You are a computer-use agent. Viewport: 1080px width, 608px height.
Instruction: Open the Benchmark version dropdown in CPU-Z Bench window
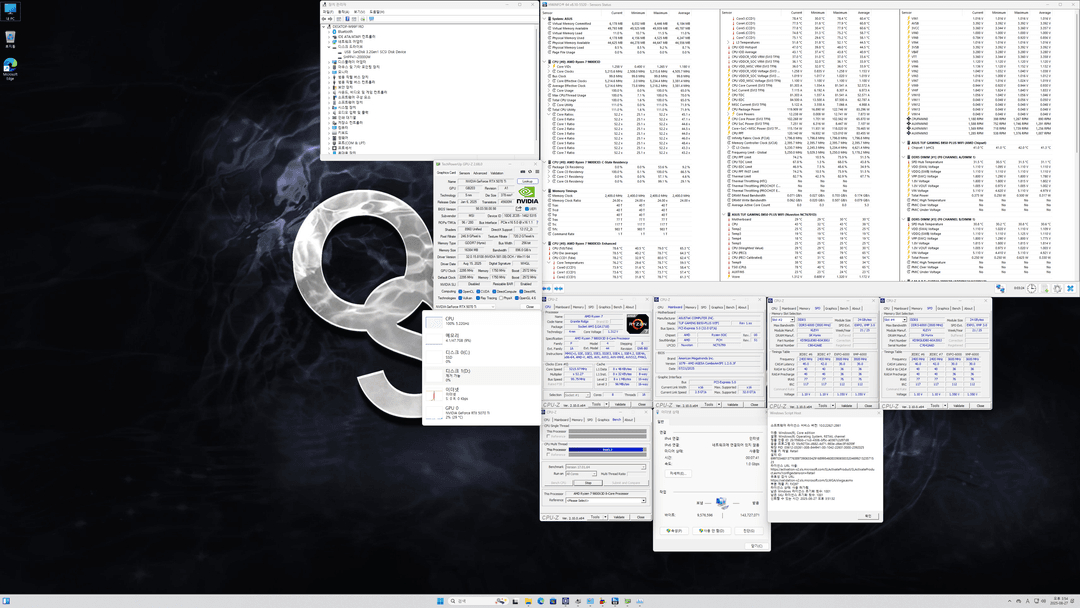pos(605,467)
